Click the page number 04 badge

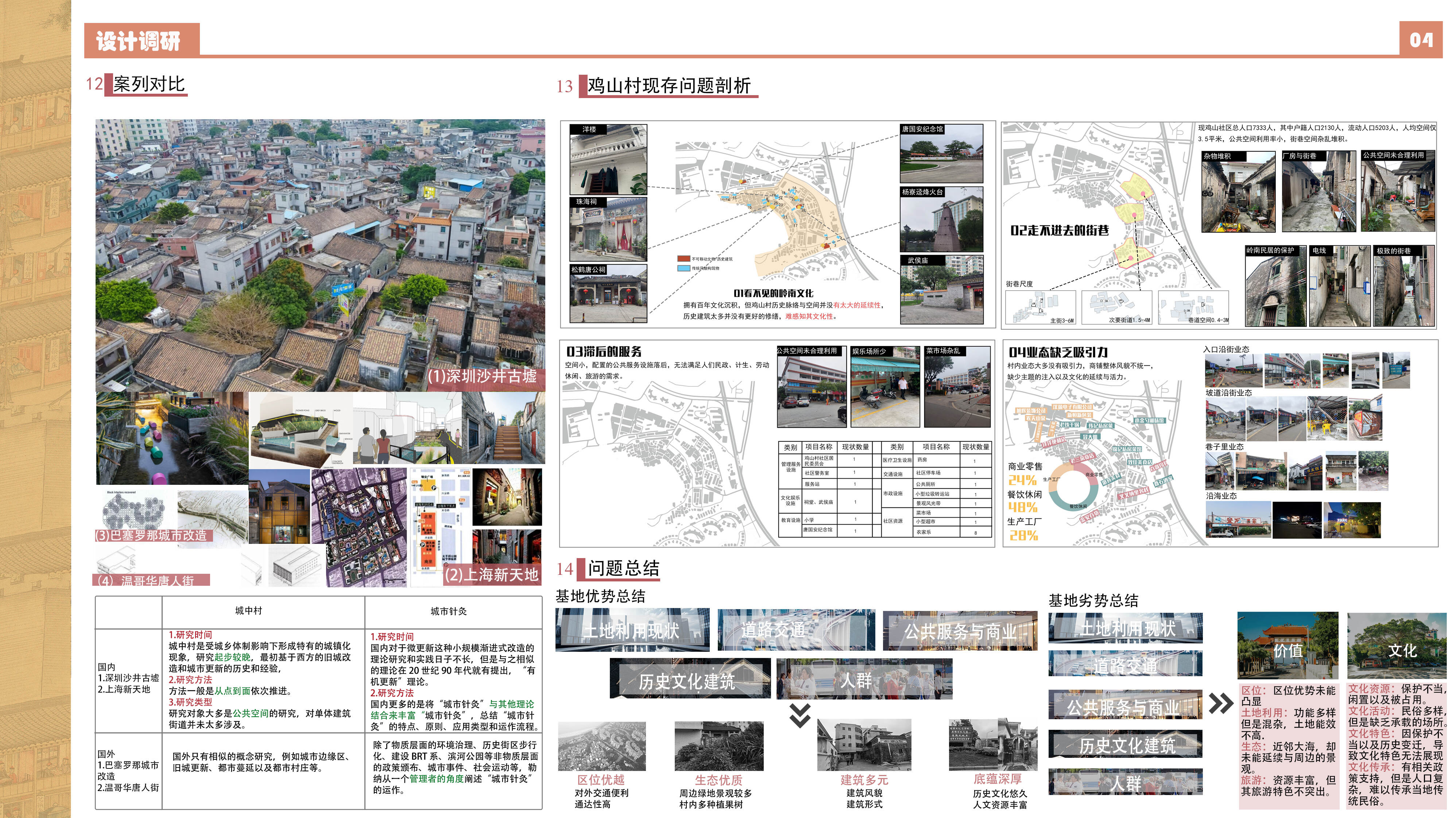point(1421,39)
